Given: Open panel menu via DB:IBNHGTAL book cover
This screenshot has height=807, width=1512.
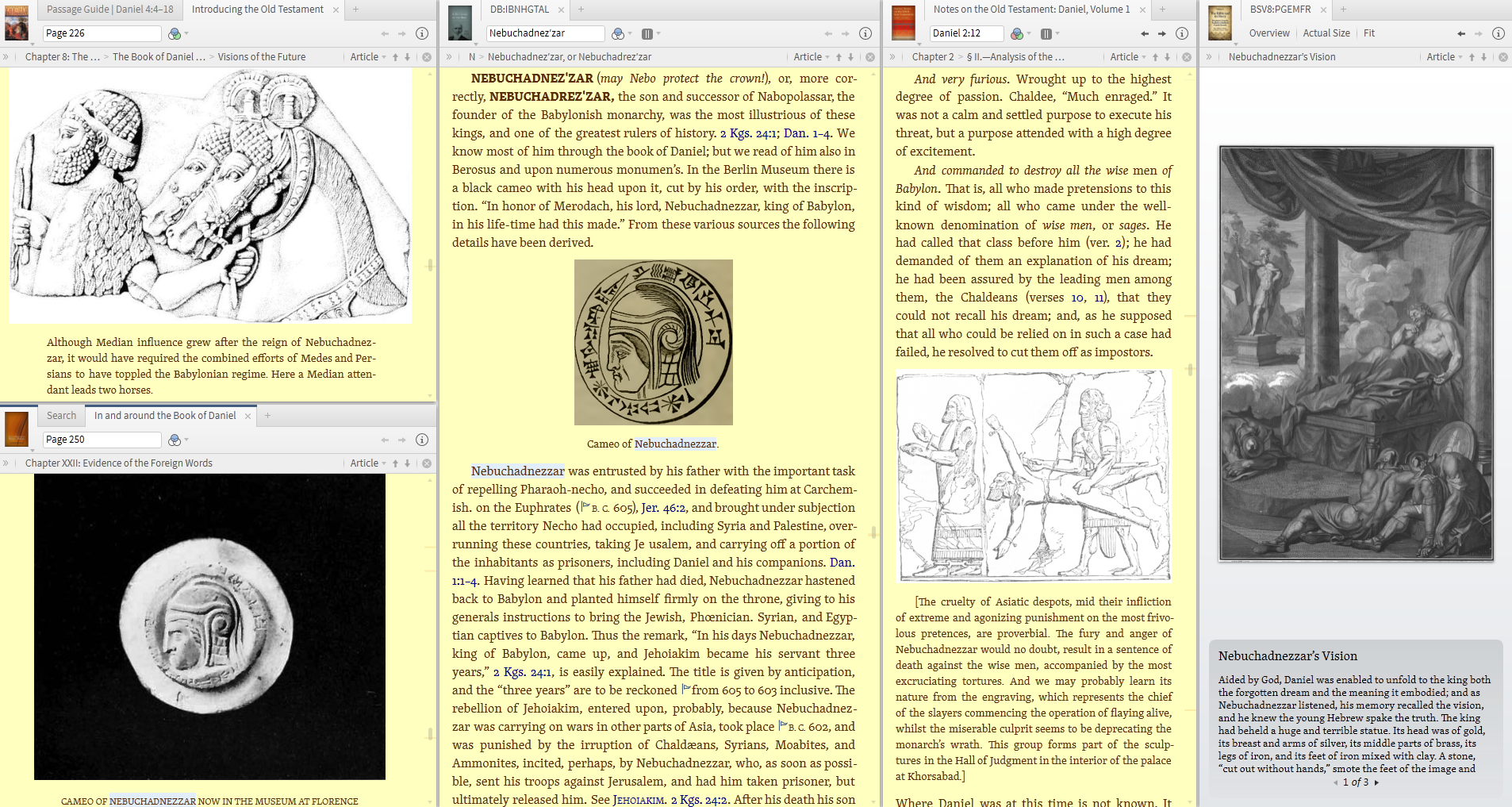Looking at the screenshot, I should 460,23.
